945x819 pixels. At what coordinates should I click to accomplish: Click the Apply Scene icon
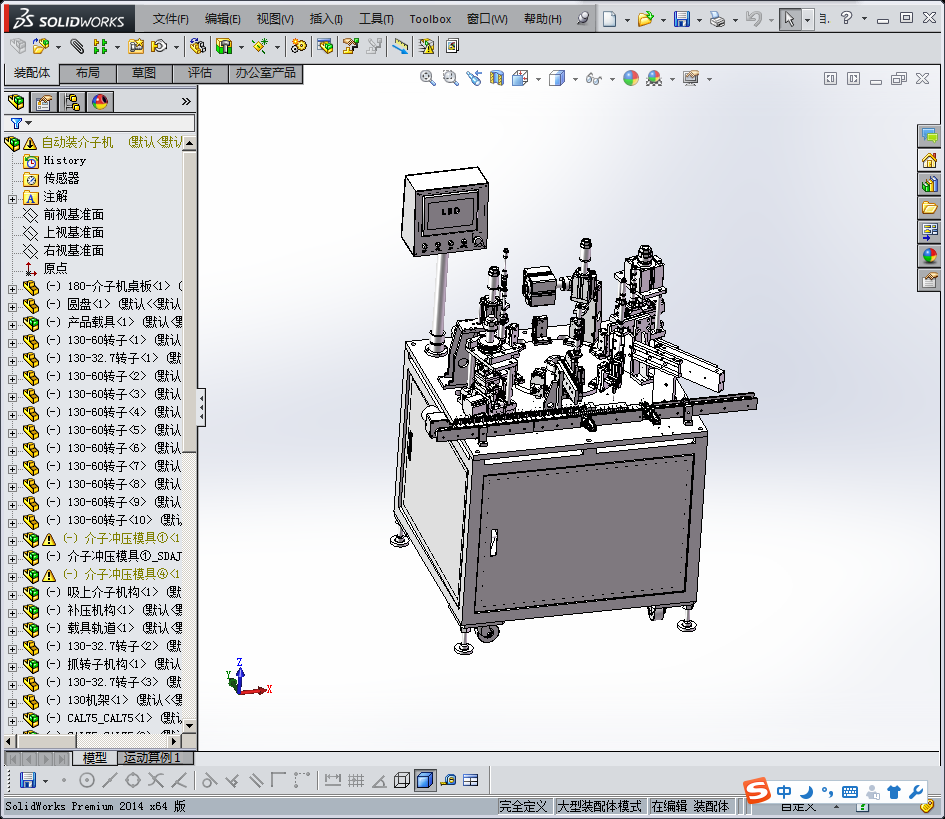pos(654,78)
